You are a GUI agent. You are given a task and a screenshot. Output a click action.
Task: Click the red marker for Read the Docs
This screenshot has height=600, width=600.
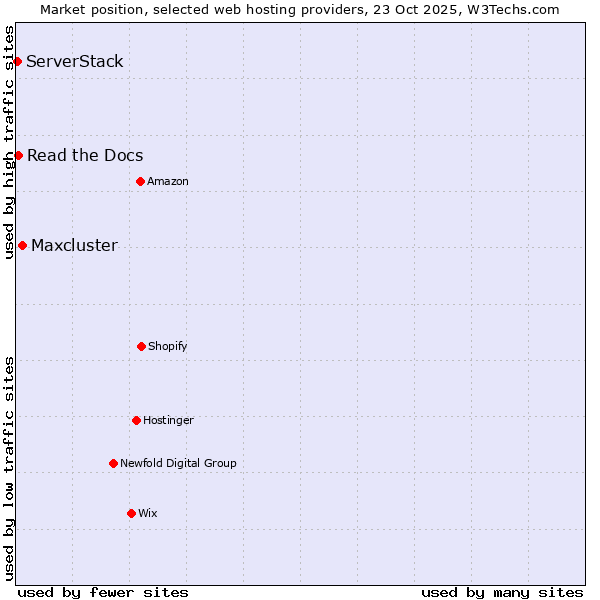click(x=18, y=155)
